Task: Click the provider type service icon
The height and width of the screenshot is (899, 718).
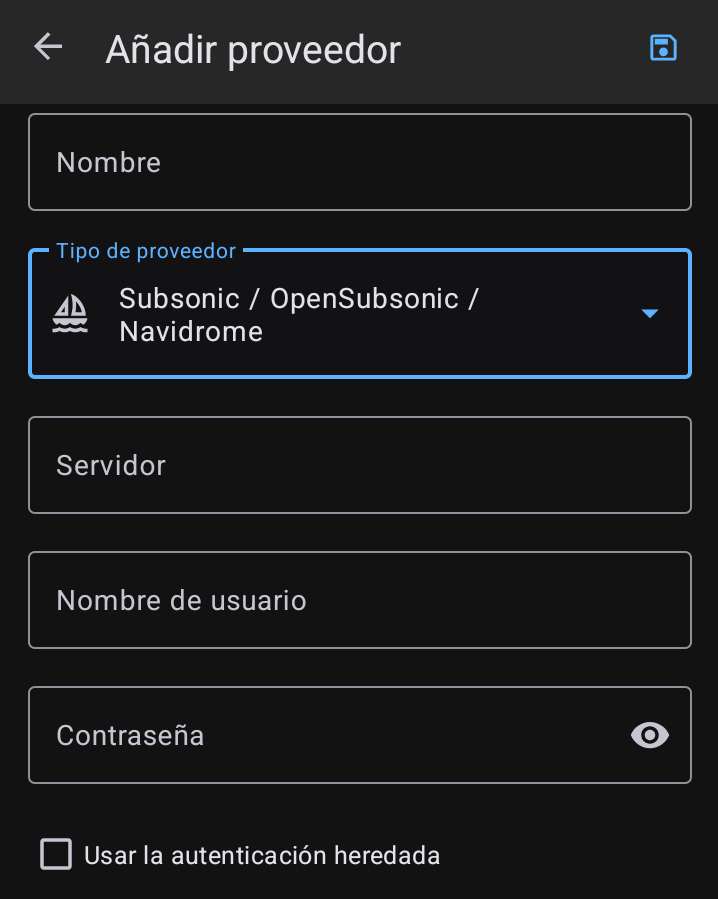Action: point(71,313)
